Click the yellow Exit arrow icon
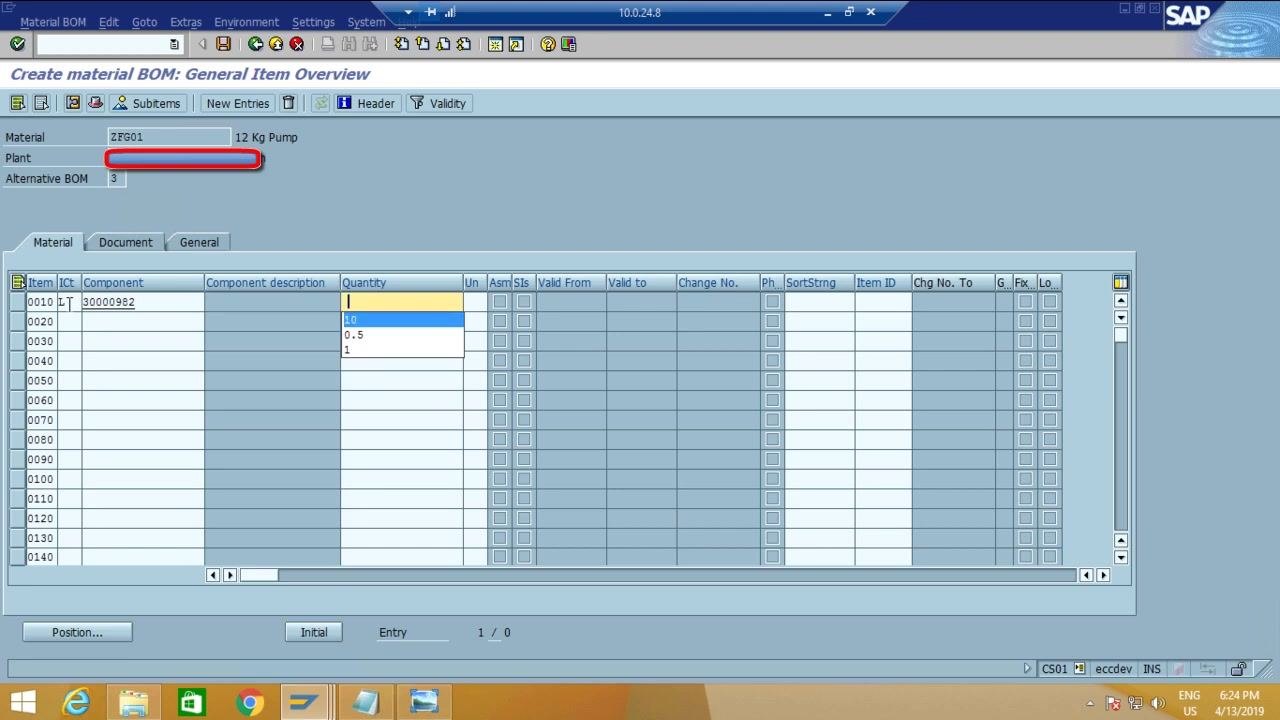Image resolution: width=1280 pixels, height=720 pixels. [x=276, y=44]
